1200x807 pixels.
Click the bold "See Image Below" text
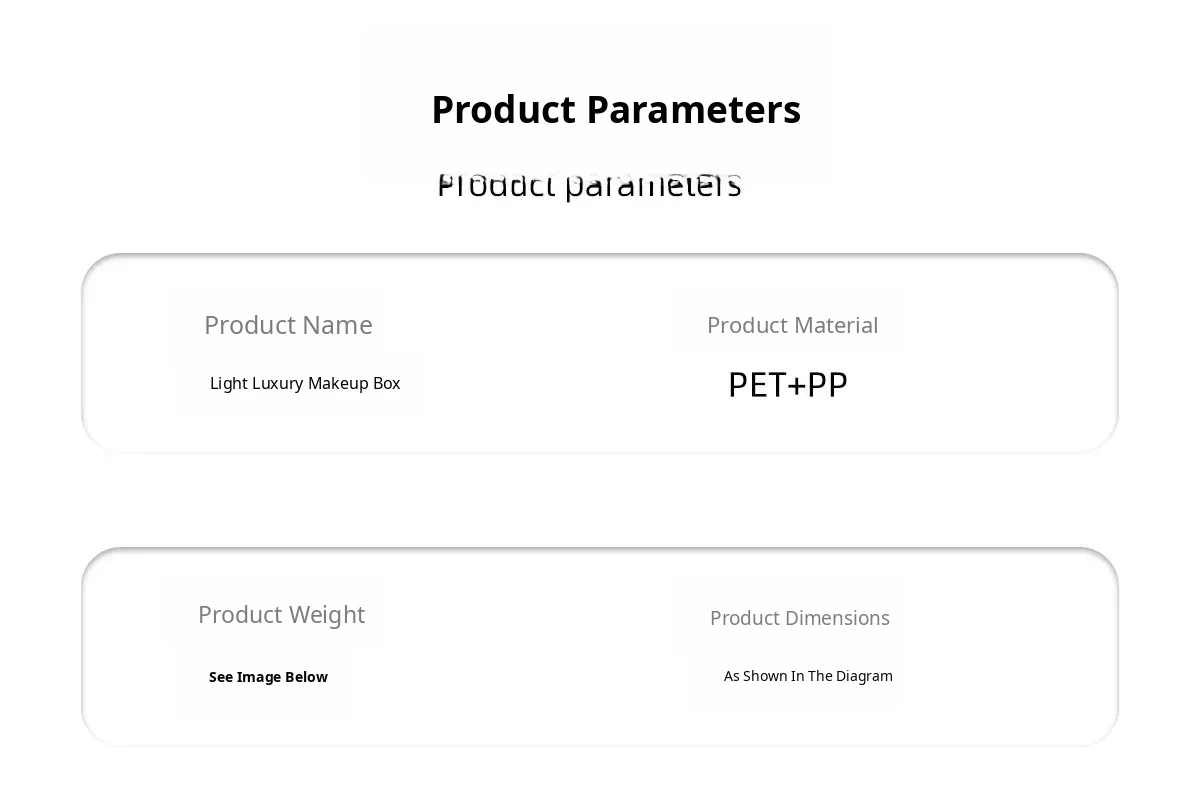point(268,677)
